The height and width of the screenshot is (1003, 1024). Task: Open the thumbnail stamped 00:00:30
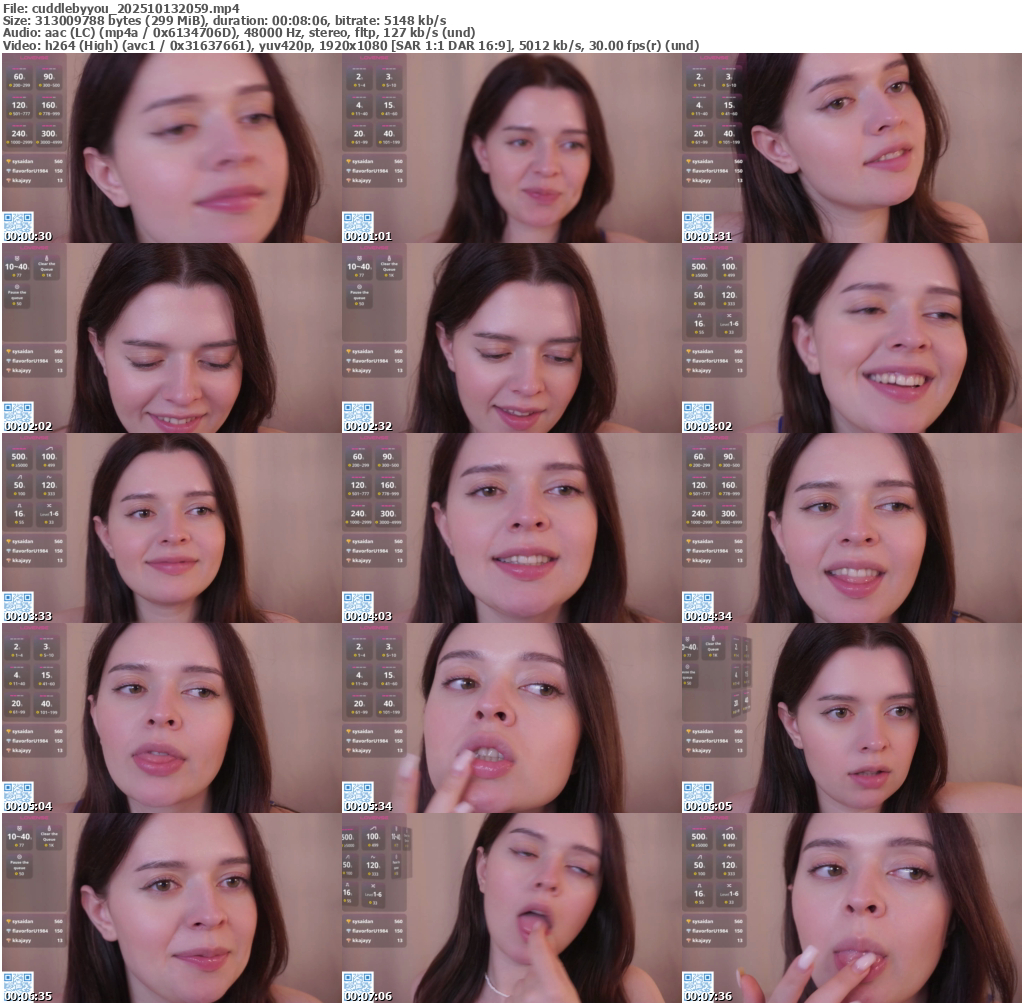coord(171,148)
